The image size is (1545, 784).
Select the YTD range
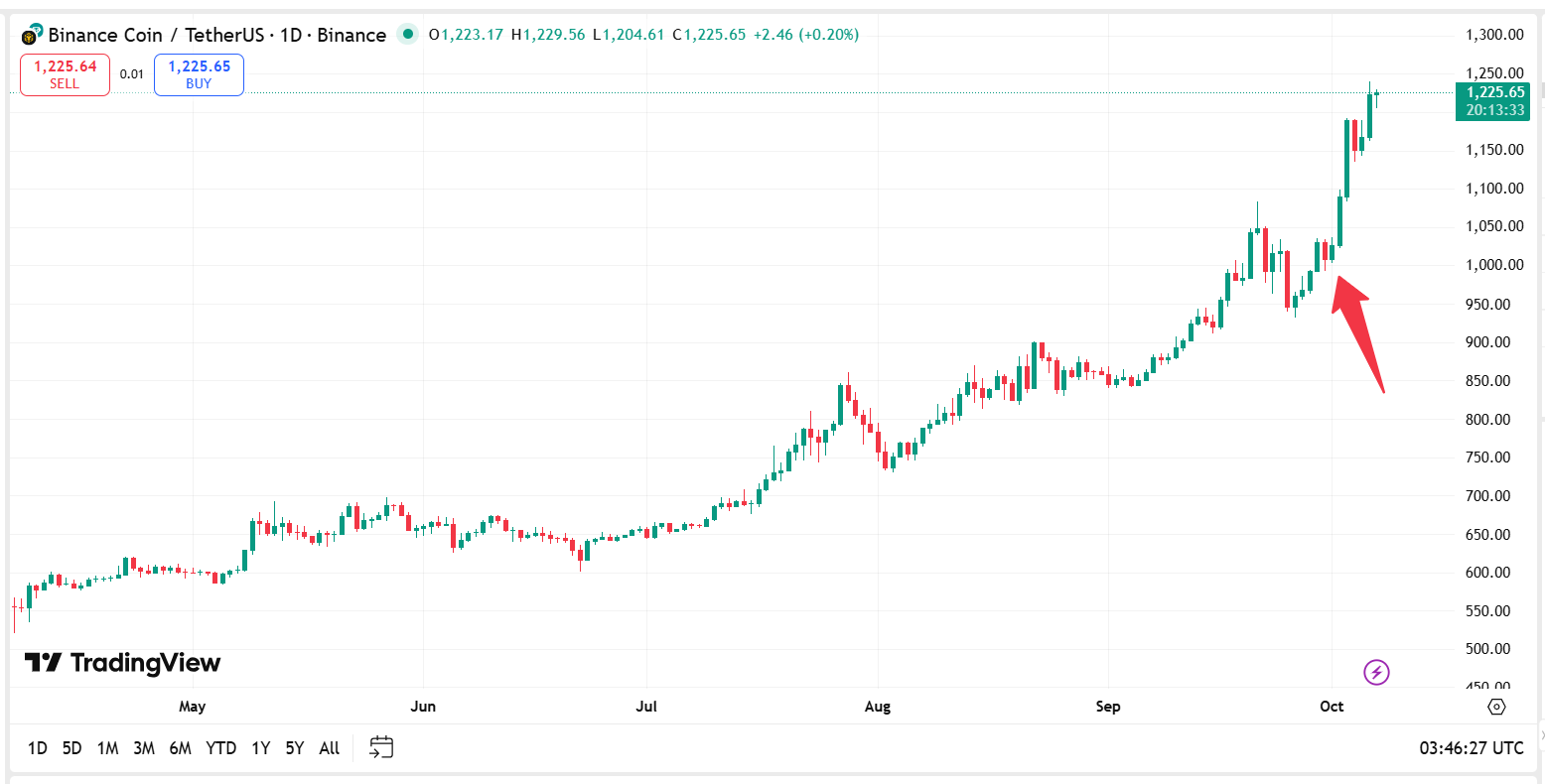tap(220, 748)
